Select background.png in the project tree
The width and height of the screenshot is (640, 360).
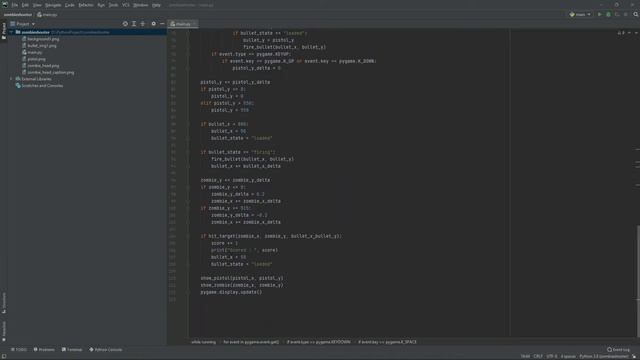click(x=43, y=39)
